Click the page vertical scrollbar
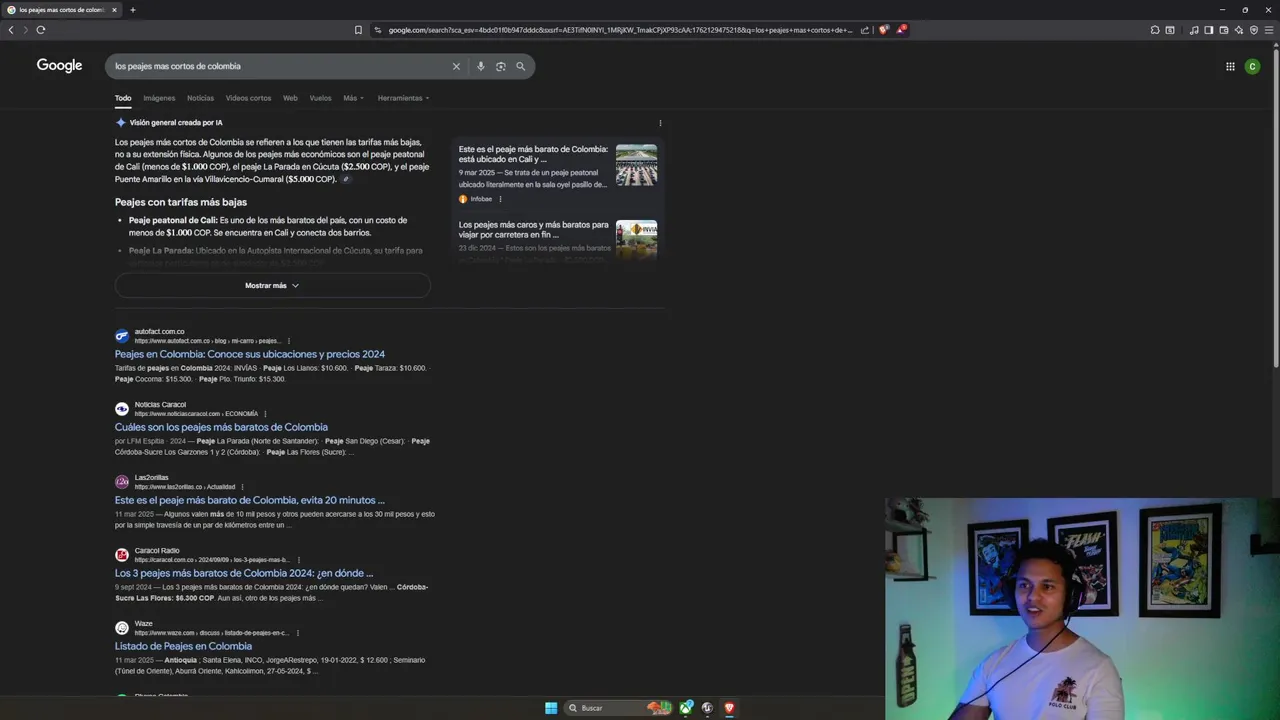Image resolution: width=1280 pixels, height=720 pixels. [x=1276, y=210]
